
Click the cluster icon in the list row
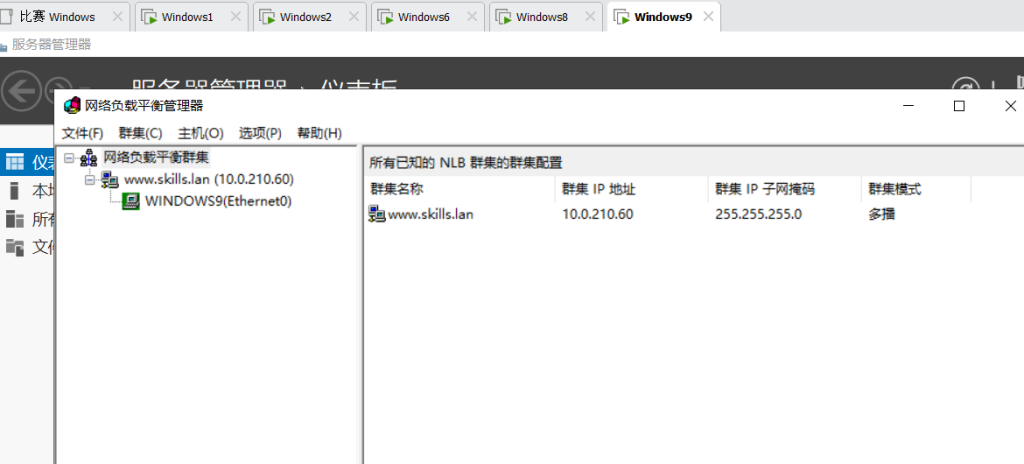coord(377,214)
